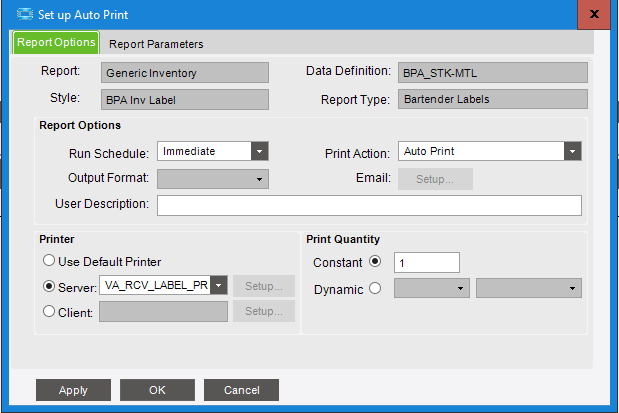This screenshot has height=413, width=619.
Task: Close the Set up Auto Print dialog
Action: click(x=594, y=14)
